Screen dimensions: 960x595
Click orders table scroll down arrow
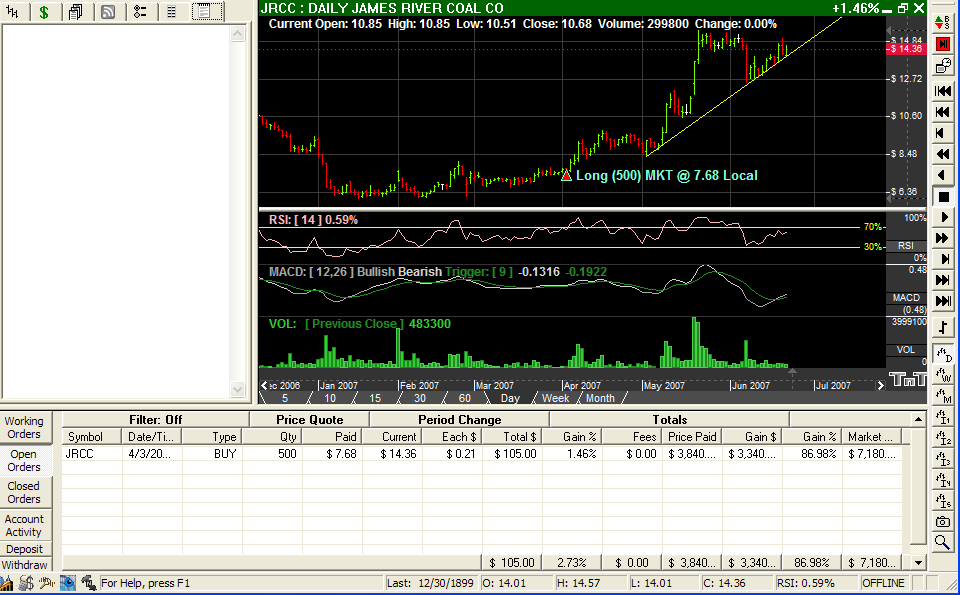[x=918, y=563]
